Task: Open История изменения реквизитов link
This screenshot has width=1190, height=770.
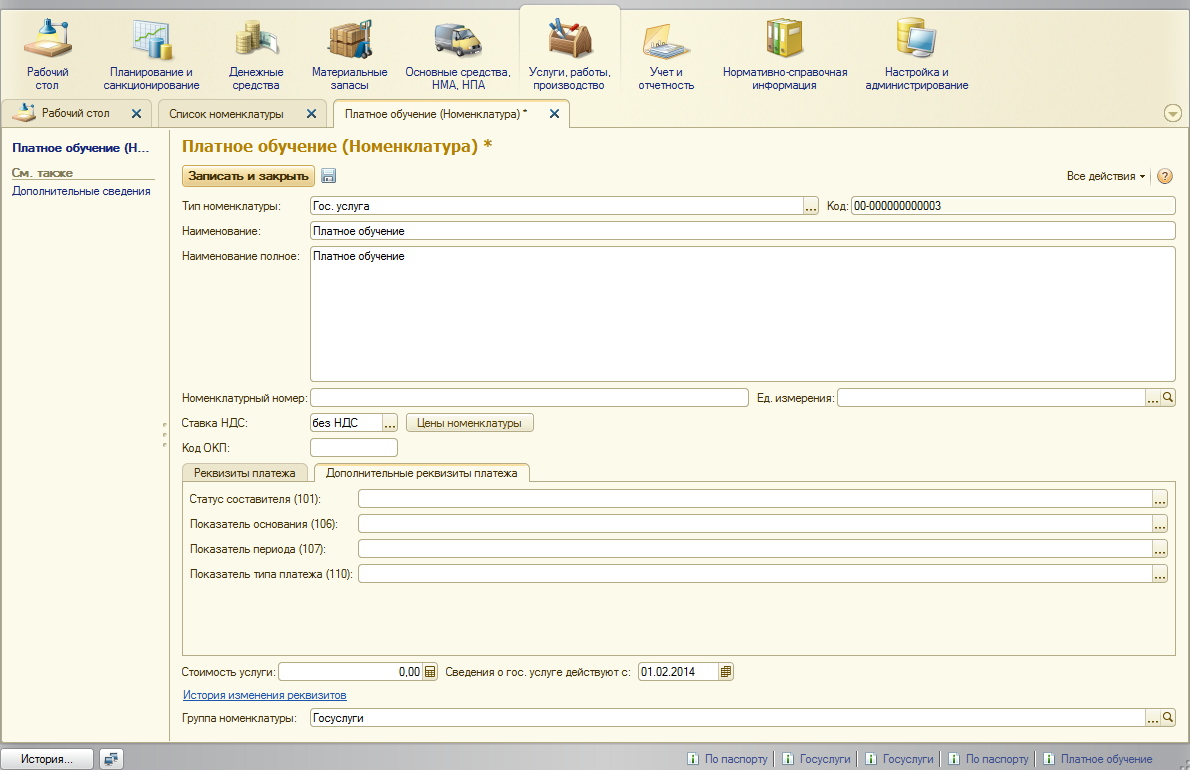Action: [264, 695]
